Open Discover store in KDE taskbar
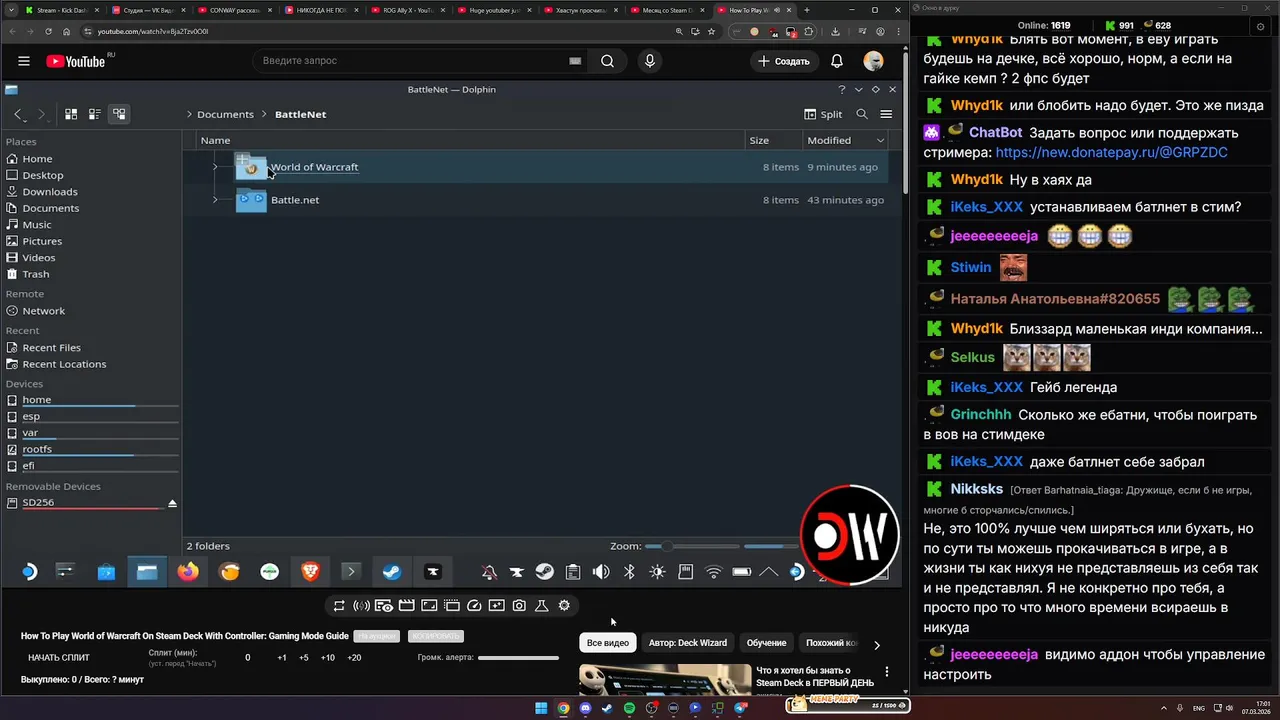This screenshot has width=1280, height=720. [106, 572]
